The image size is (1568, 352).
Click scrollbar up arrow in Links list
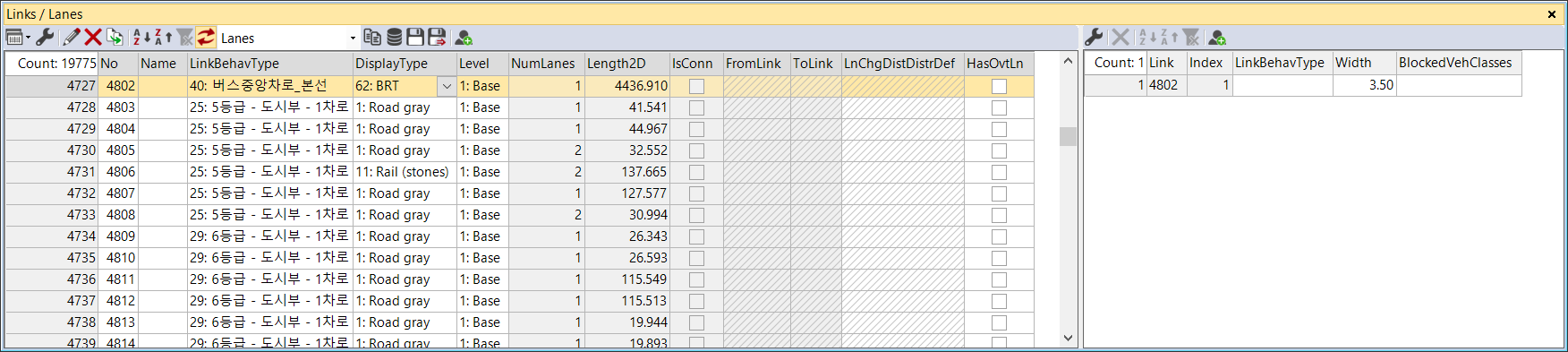[1068, 61]
